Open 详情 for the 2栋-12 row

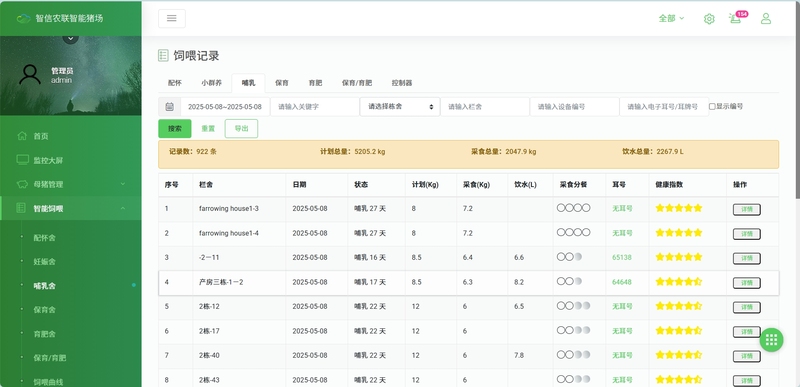click(x=747, y=307)
